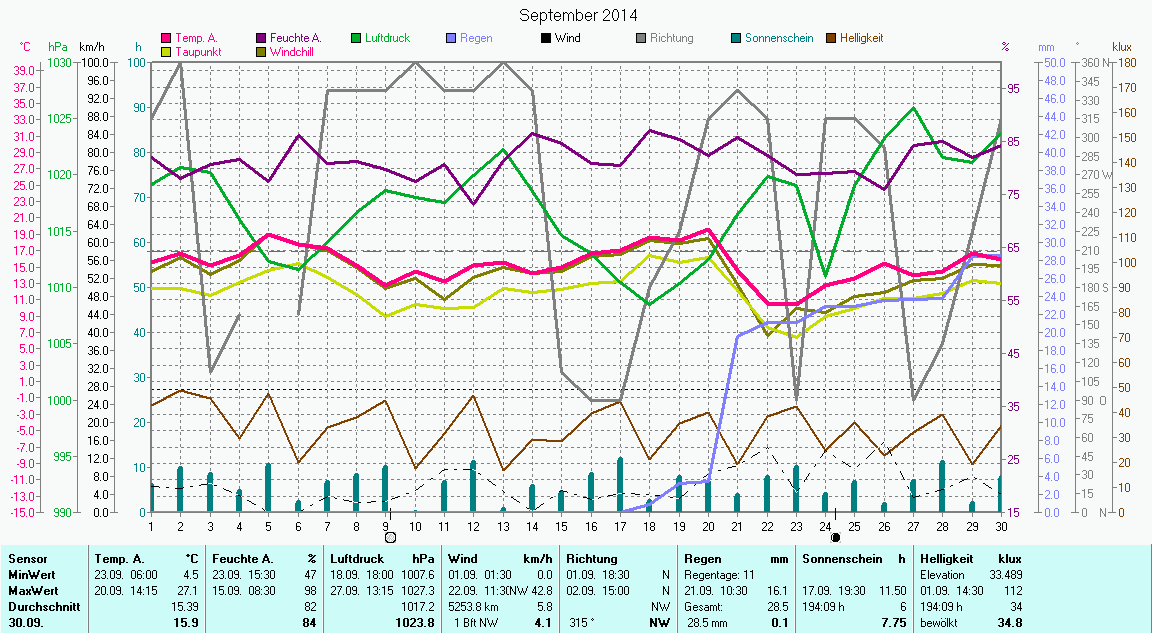The image size is (1152, 633).
Task: Click the Durchschnitt row label
Action: tap(40, 606)
